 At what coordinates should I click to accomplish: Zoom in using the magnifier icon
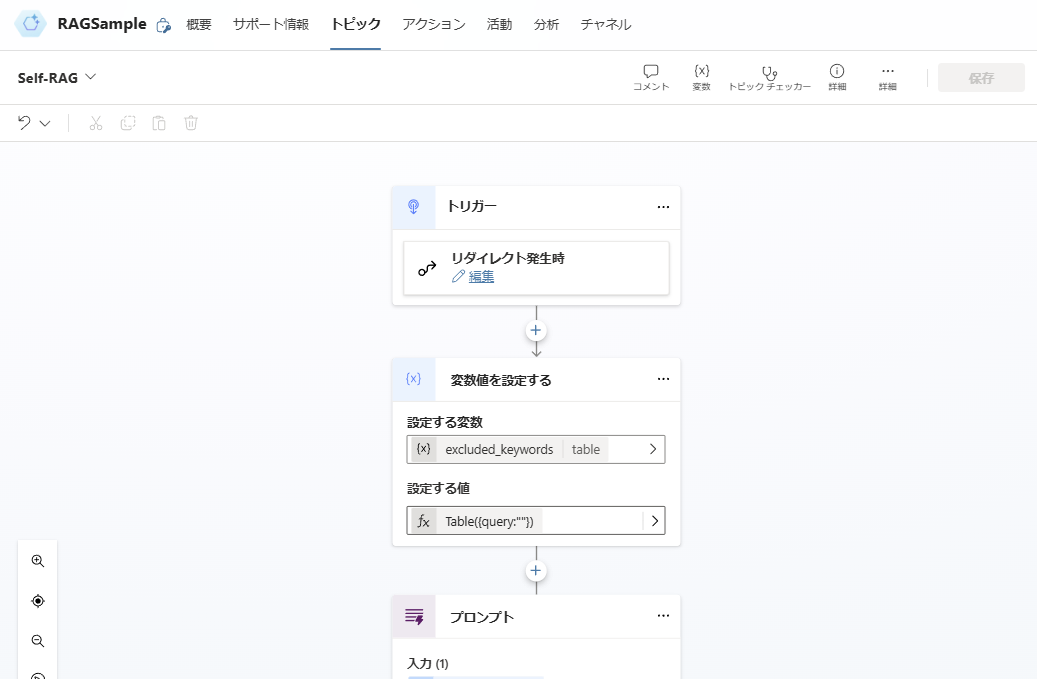pyautogui.click(x=38, y=561)
